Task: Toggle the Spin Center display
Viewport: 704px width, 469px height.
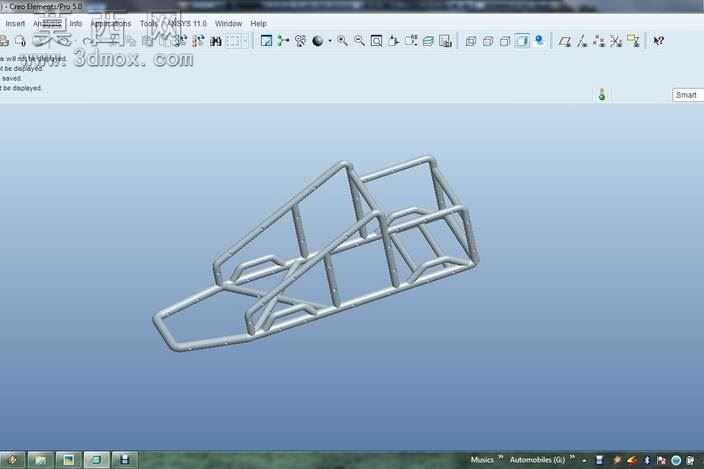Action: tap(283, 41)
